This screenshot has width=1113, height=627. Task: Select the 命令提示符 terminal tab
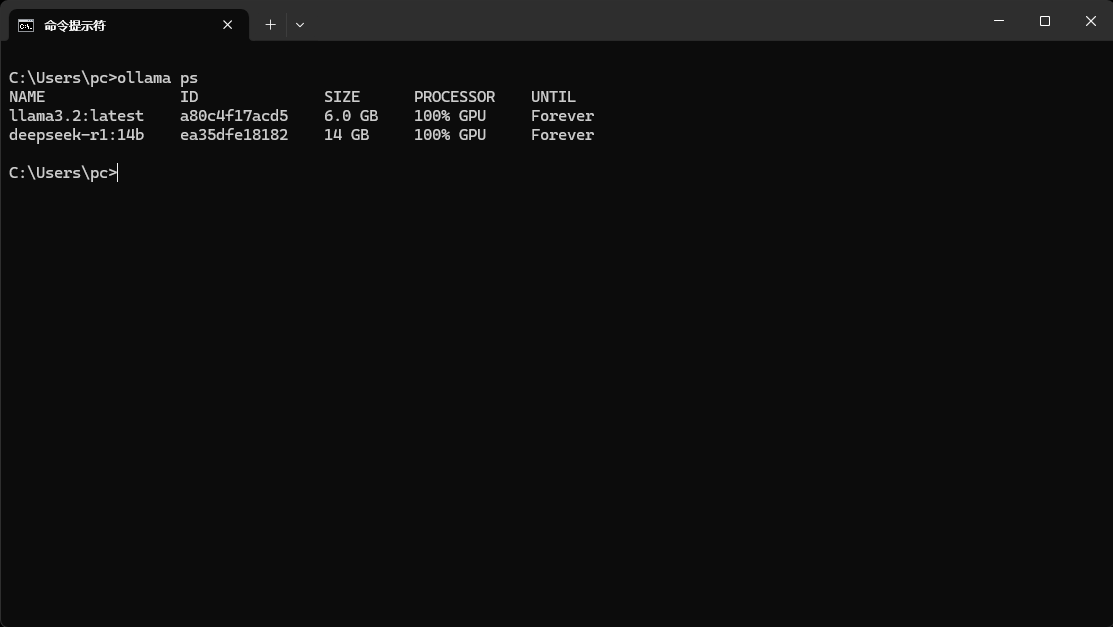tap(128, 25)
